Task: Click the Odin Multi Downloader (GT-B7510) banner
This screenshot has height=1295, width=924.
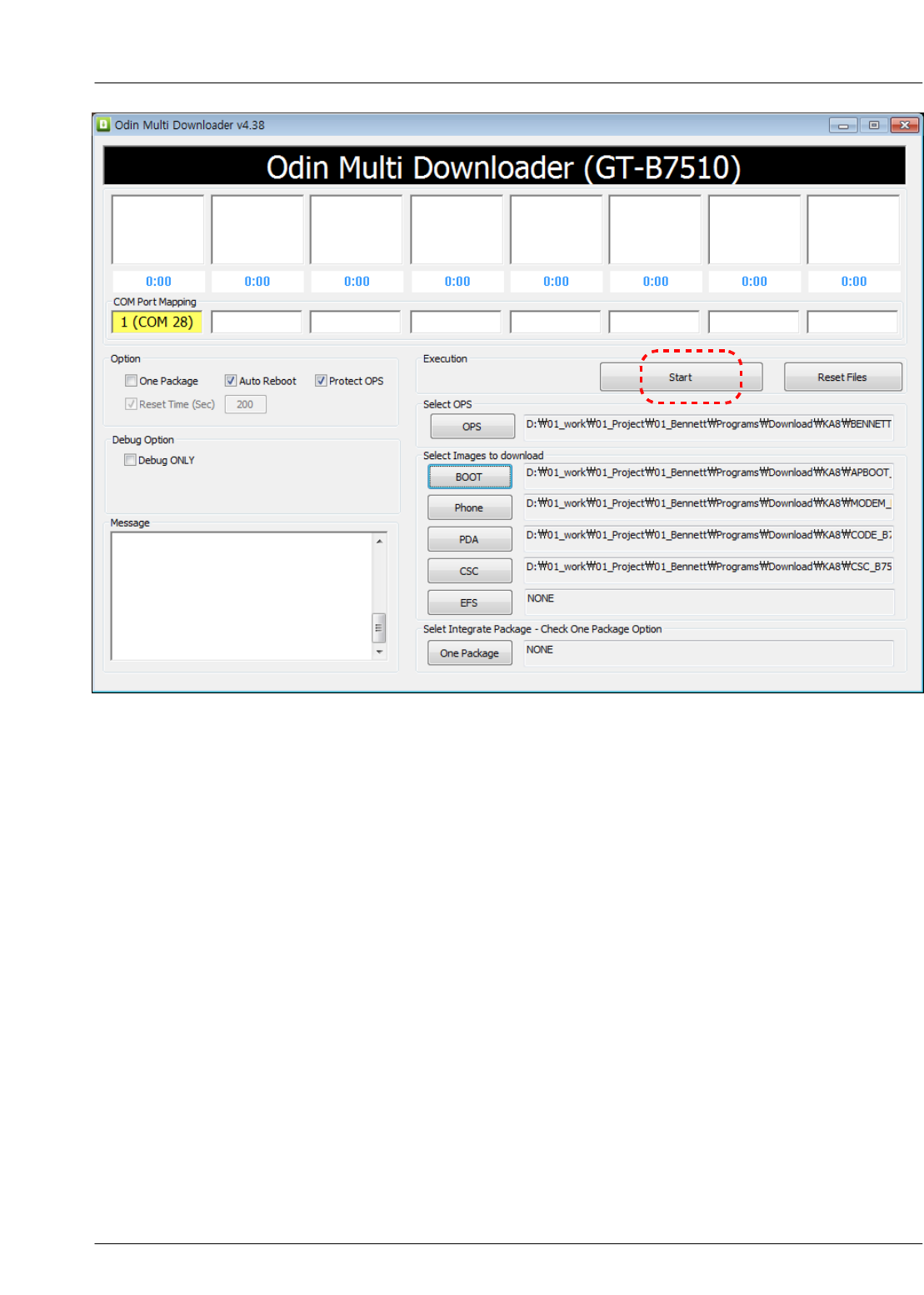Action: click(x=504, y=166)
